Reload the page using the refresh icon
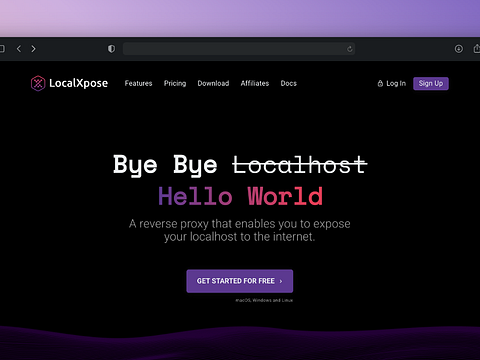Image resolution: width=480 pixels, height=360 pixels. [350, 49]
